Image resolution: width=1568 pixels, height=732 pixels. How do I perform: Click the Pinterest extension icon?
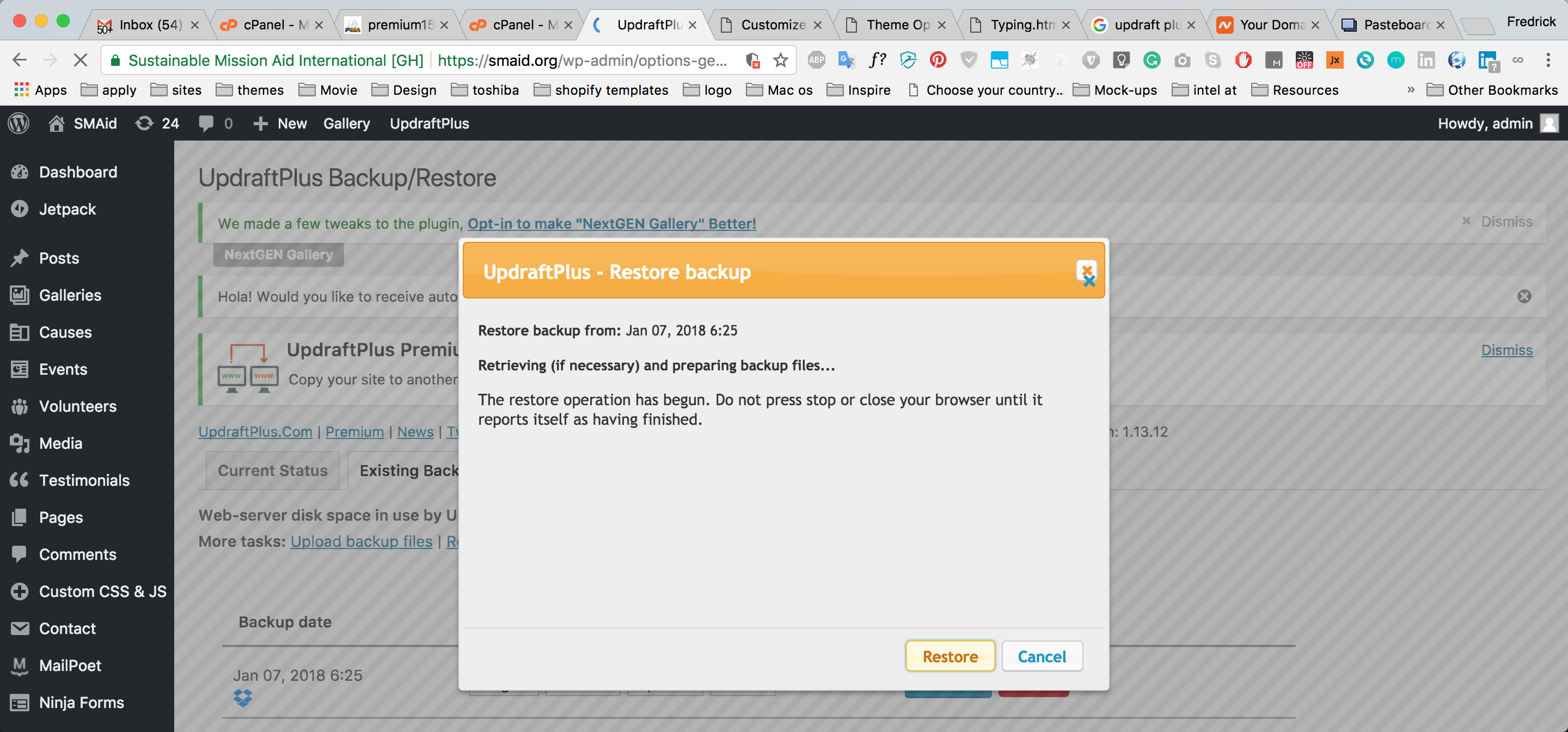938,60
